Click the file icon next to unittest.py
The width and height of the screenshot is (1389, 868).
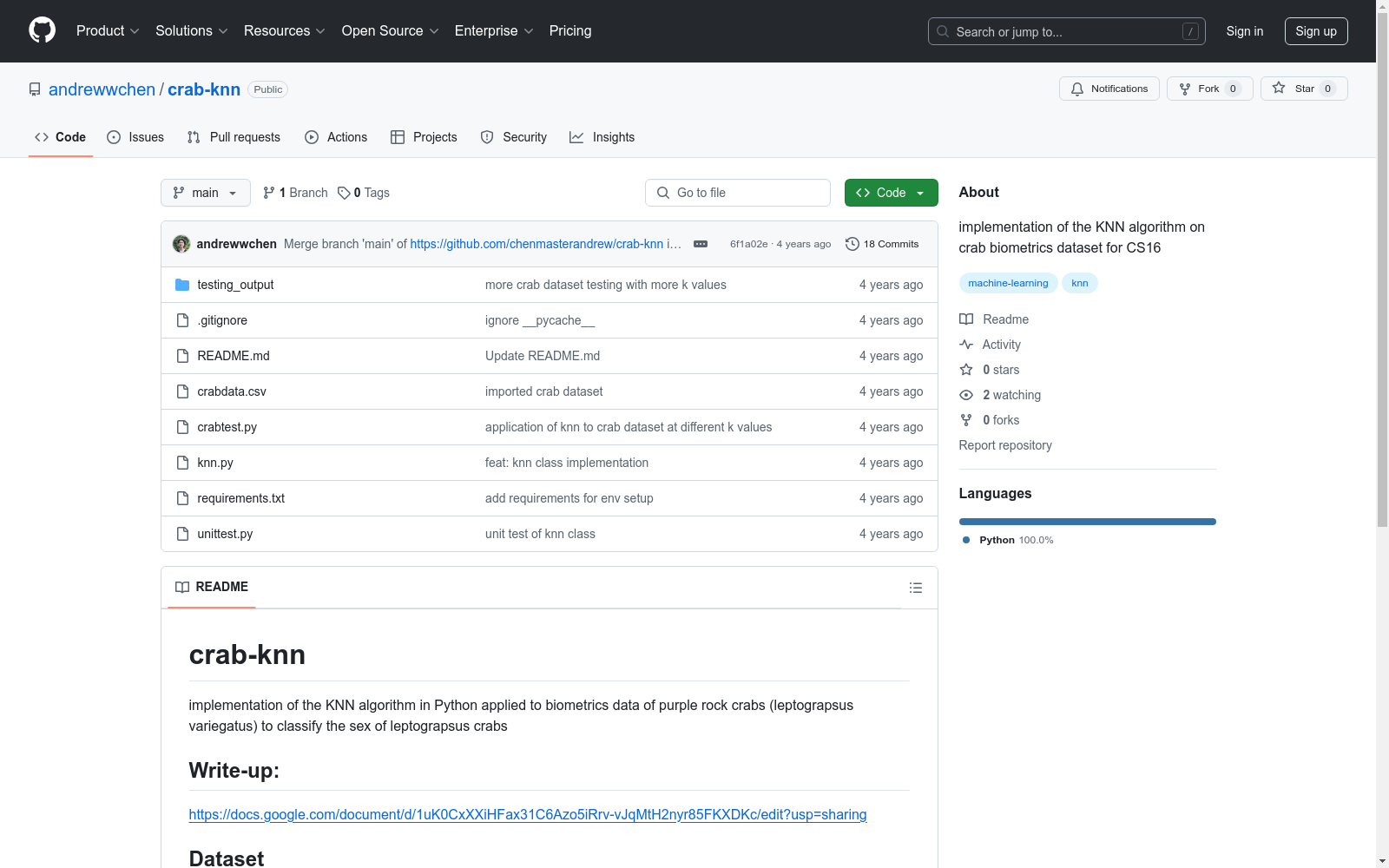[182, 534]
